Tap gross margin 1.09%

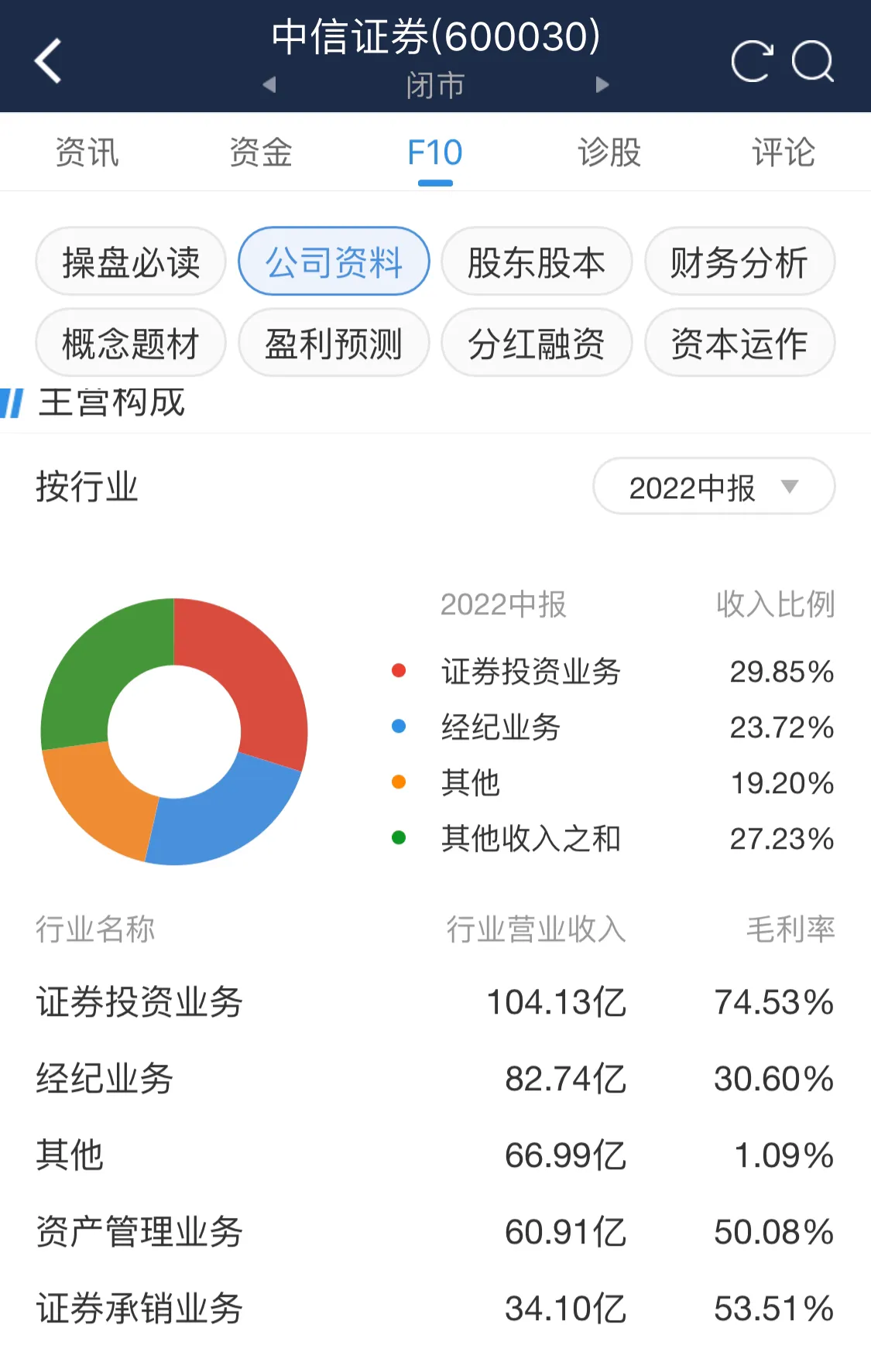point(784,1155)
